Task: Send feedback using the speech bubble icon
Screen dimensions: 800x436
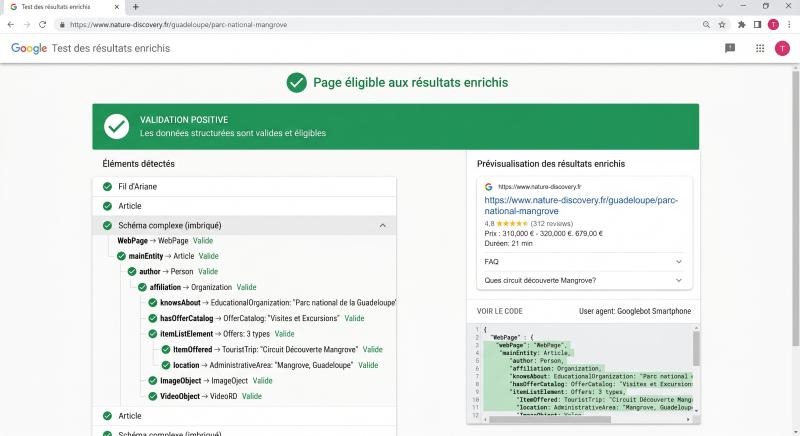Action: click(x=730, y=48)
